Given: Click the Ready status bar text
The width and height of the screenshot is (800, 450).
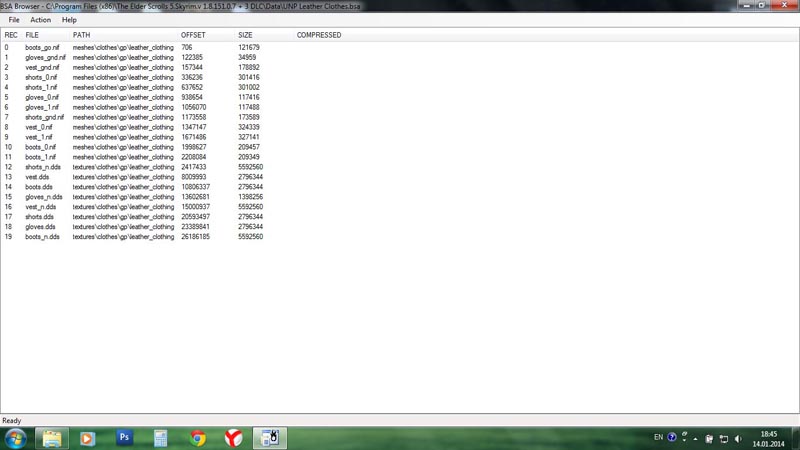Looking at the screenshot, I should pyautogui.click(x=12, y=421).
